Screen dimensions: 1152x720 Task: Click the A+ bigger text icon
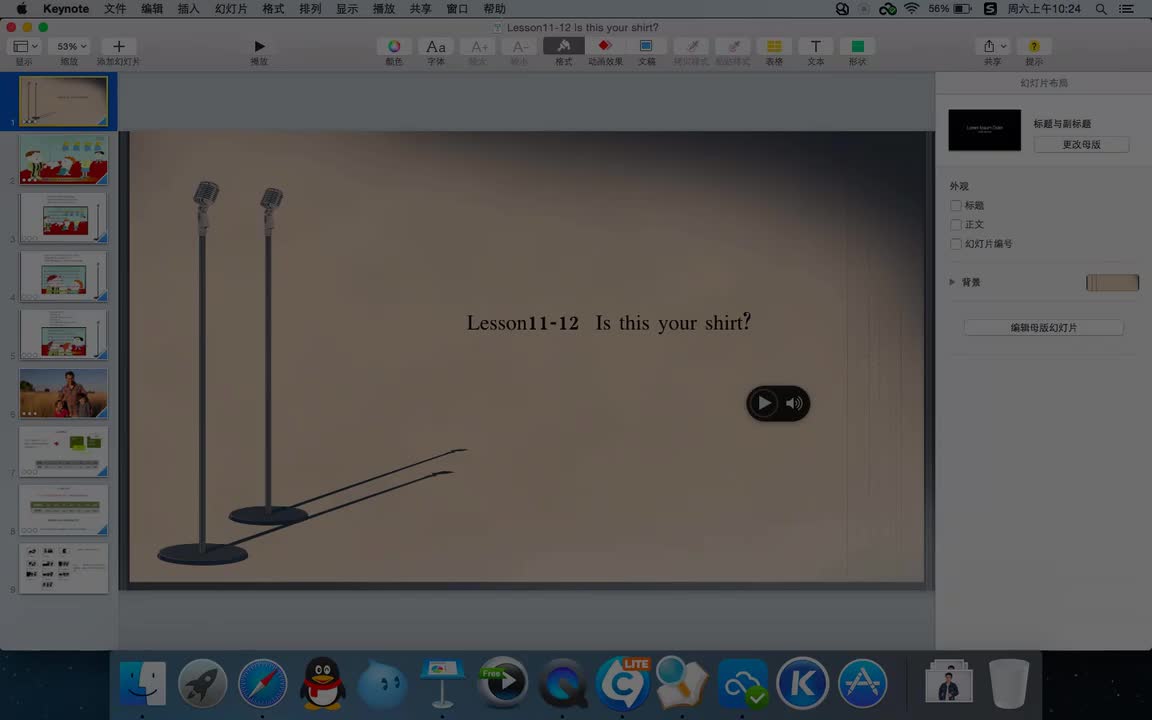point(478,46)
